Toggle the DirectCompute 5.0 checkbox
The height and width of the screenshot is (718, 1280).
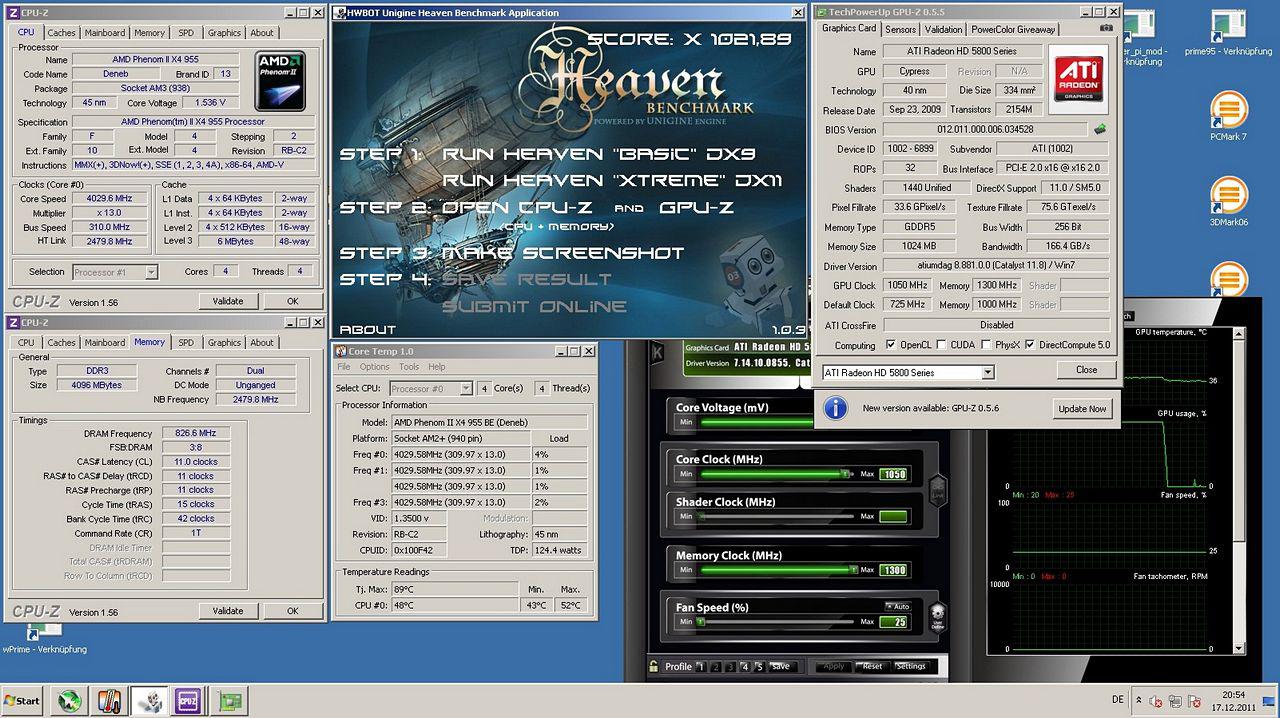(1030, 345)
